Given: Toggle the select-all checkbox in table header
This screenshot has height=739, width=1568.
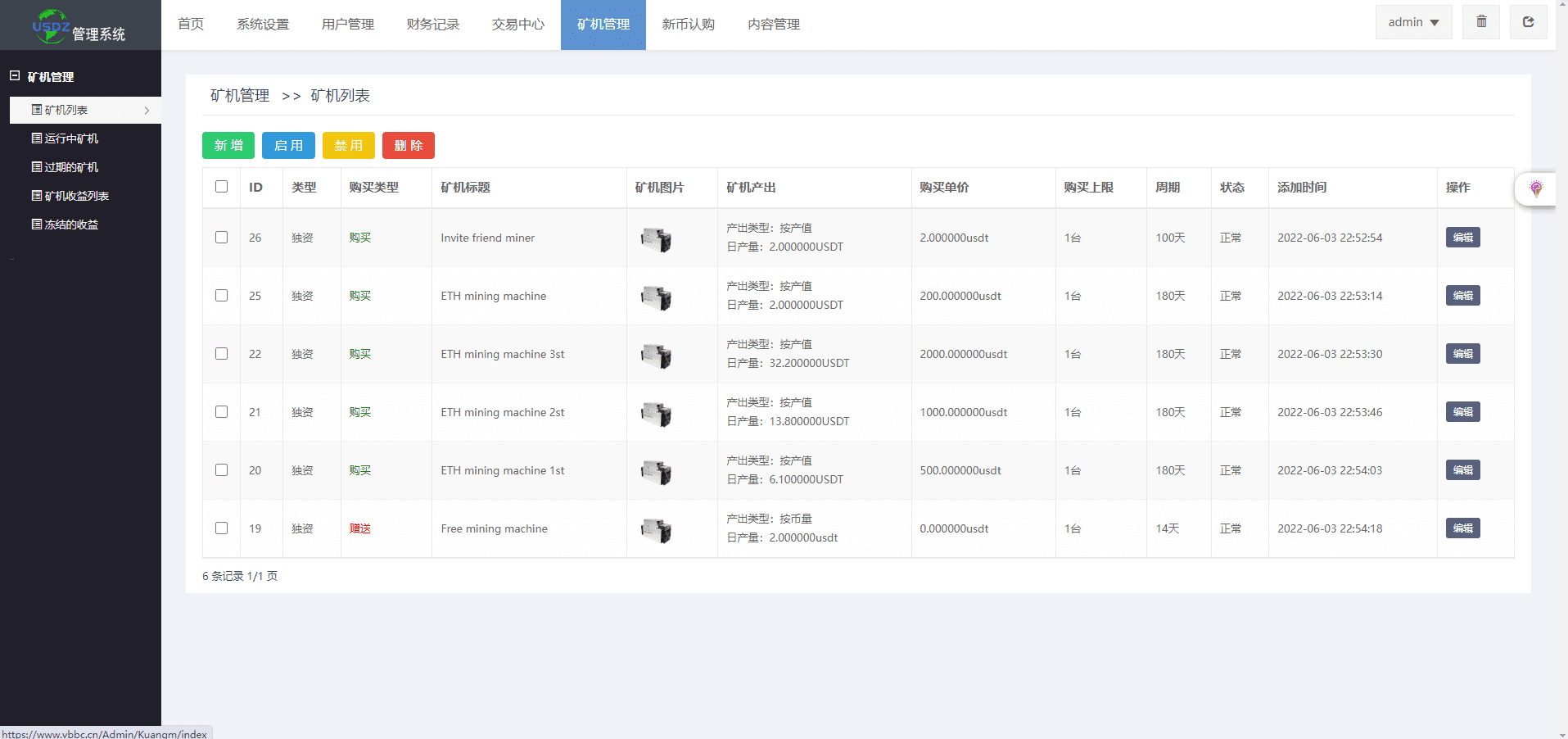Looking at the screenshot, I should coord(221,187).
